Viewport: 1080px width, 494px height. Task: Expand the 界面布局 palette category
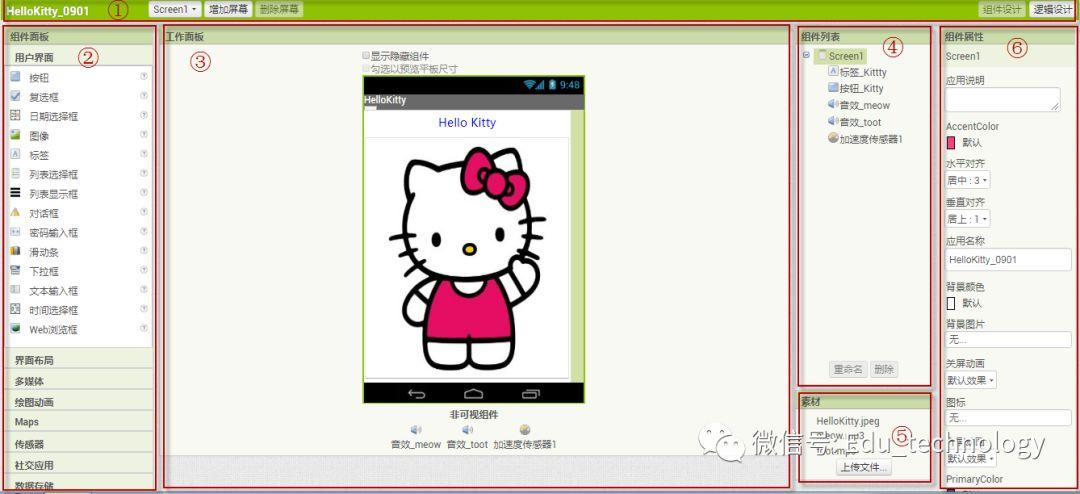click(x=80, y=360)
